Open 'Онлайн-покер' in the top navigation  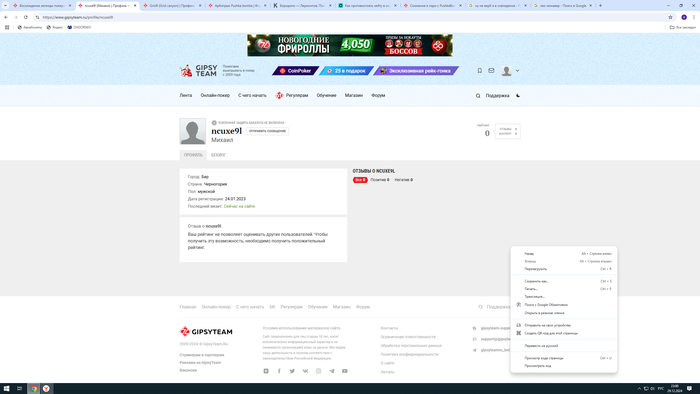(215, 95)
